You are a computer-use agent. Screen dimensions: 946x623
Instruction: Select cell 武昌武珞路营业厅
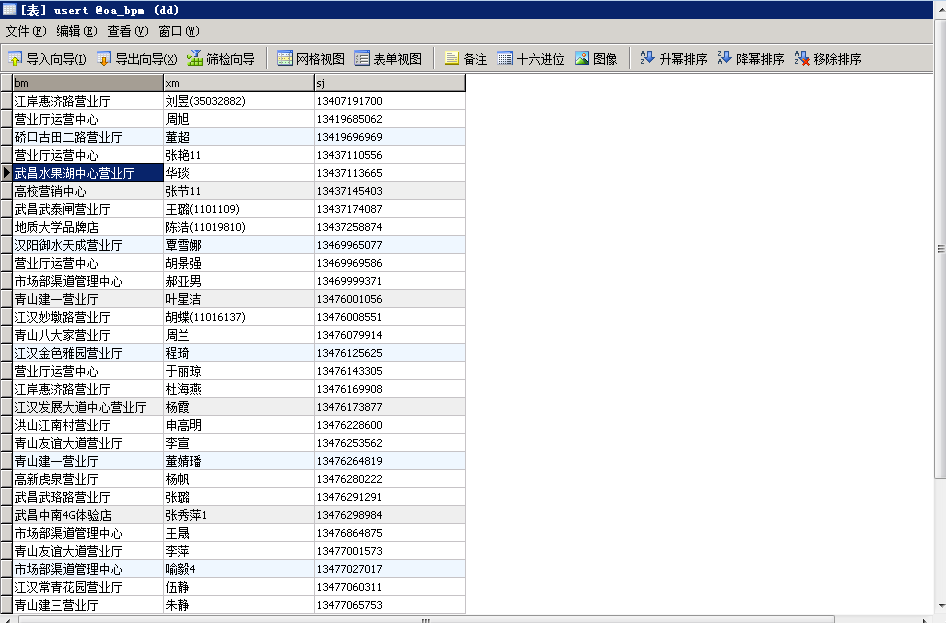pyautogui.click(x=88, y=497)
